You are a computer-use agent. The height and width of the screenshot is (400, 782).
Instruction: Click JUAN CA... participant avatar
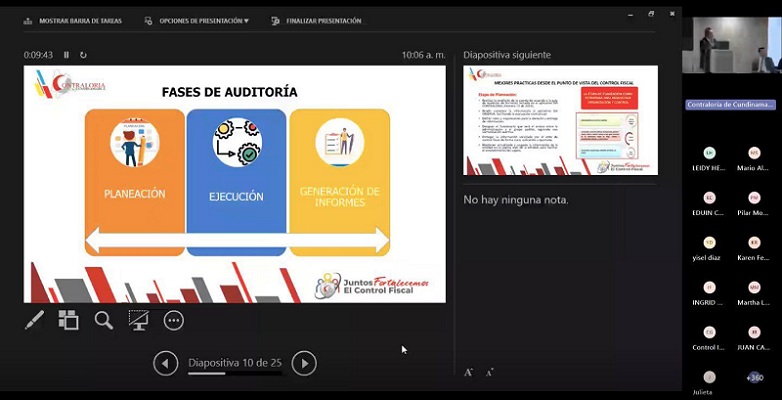tap(754, 332)
